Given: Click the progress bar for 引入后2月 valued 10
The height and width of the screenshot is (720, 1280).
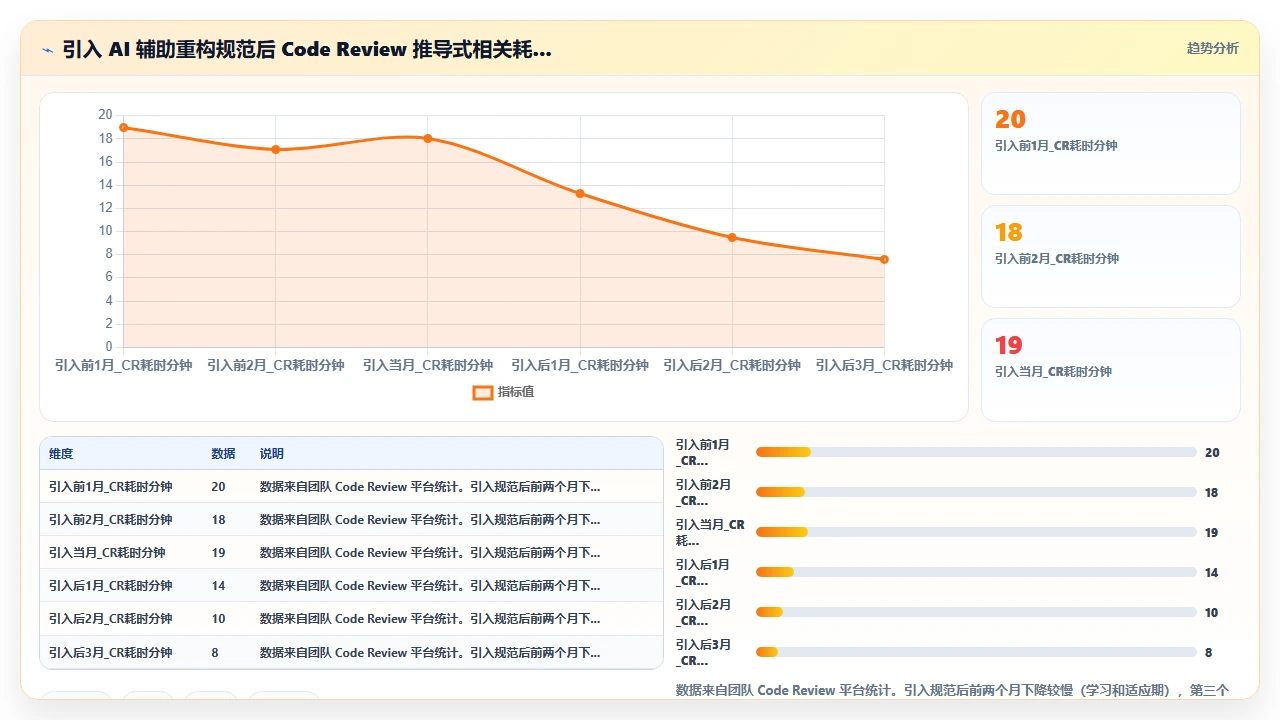Looking at the screenshot, I should pyautogui.click(x=976, y=612).
